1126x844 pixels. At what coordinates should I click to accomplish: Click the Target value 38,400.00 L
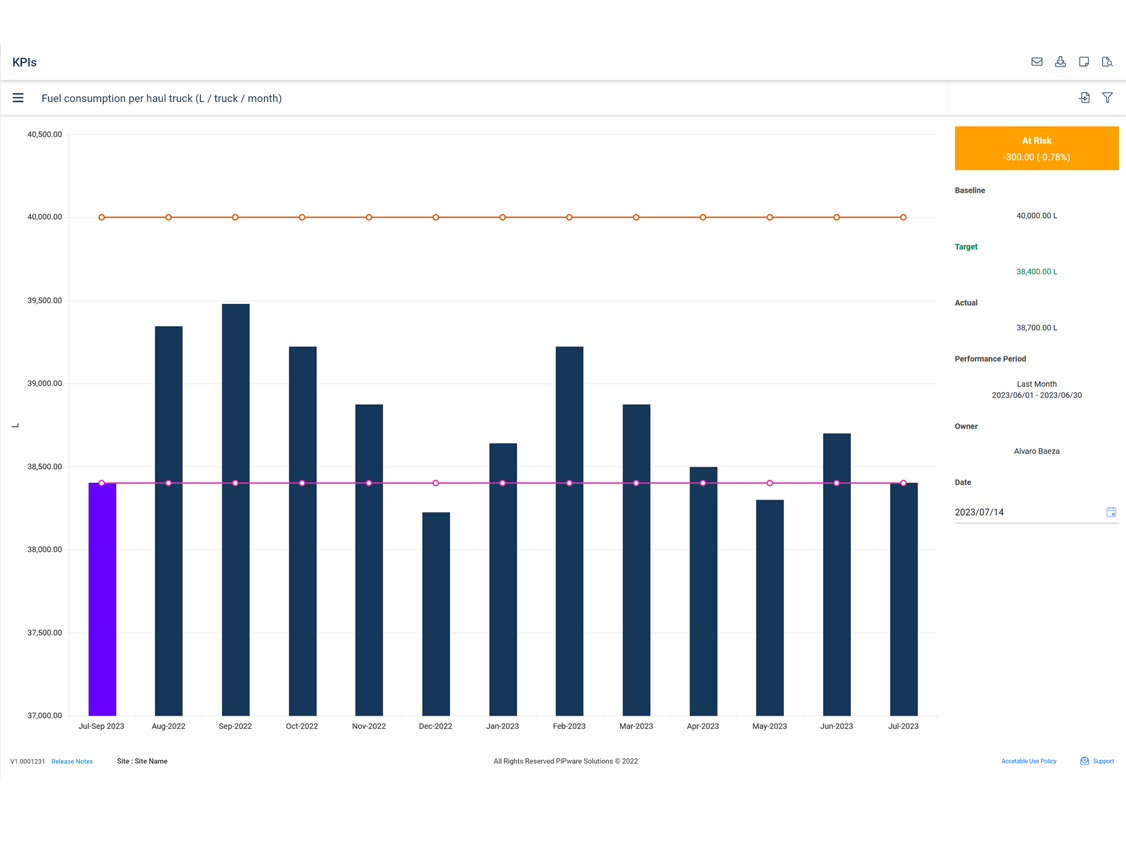coord(1037,271)
